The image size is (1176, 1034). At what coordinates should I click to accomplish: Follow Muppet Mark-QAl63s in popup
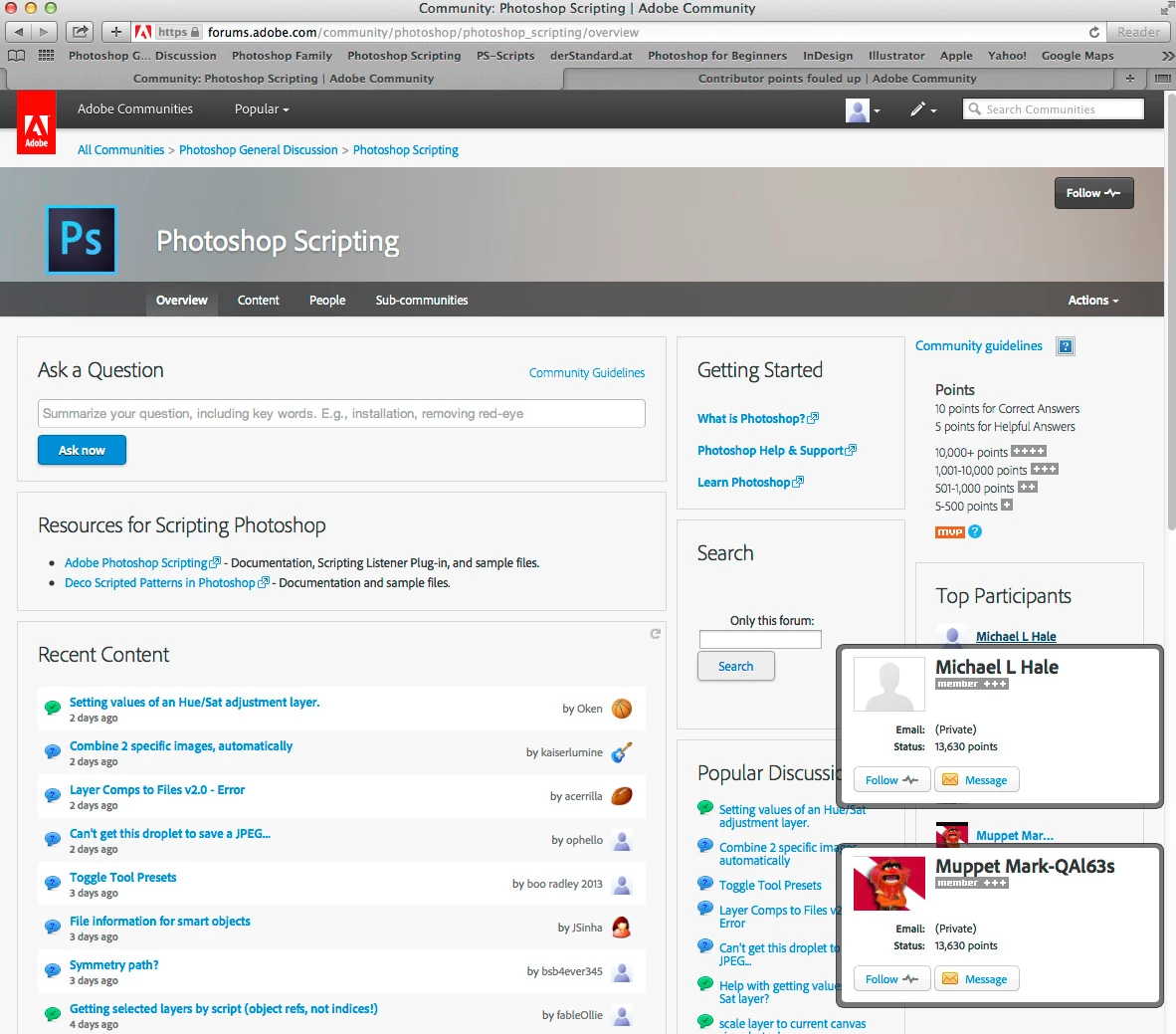pyautogui.click(x=891, y=979)
